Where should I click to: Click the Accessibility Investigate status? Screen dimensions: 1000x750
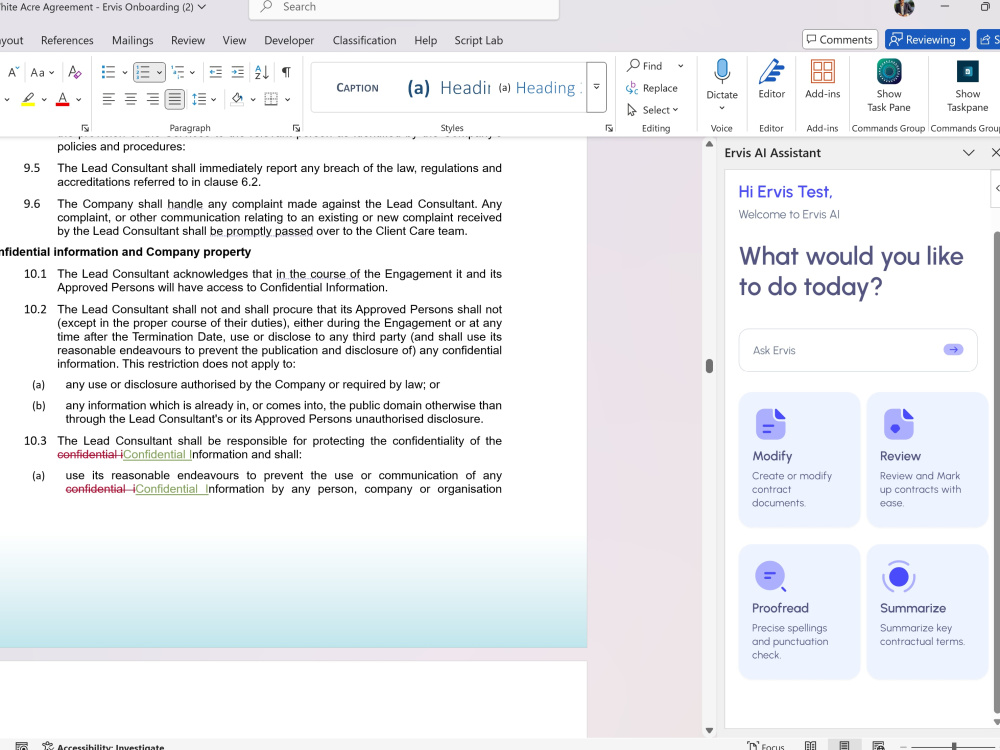(103, 746)
